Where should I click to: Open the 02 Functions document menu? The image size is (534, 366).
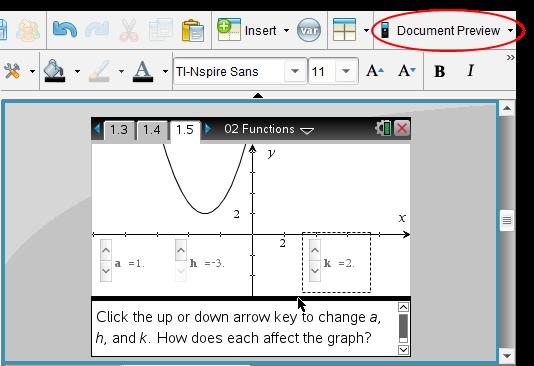click(x=269, y=129)
